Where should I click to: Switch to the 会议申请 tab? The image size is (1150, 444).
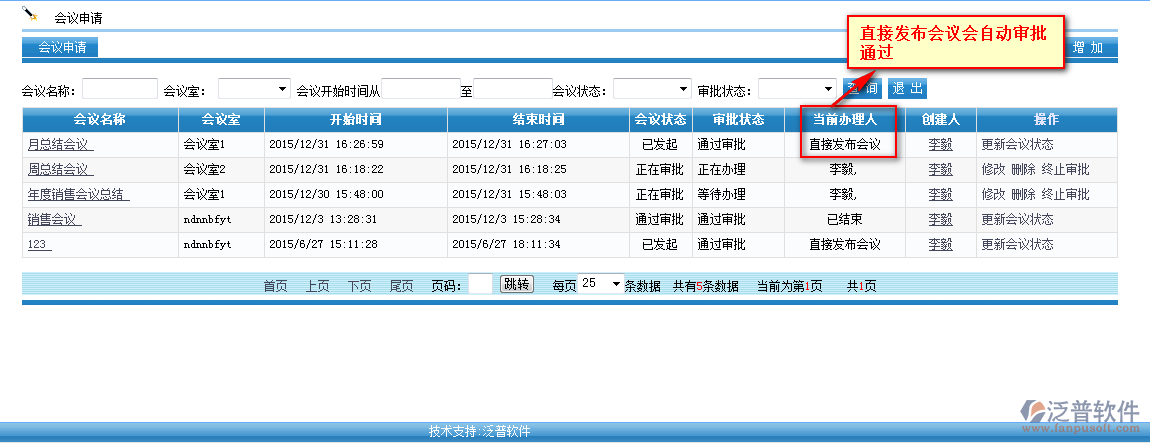click(x=61, y=47)
